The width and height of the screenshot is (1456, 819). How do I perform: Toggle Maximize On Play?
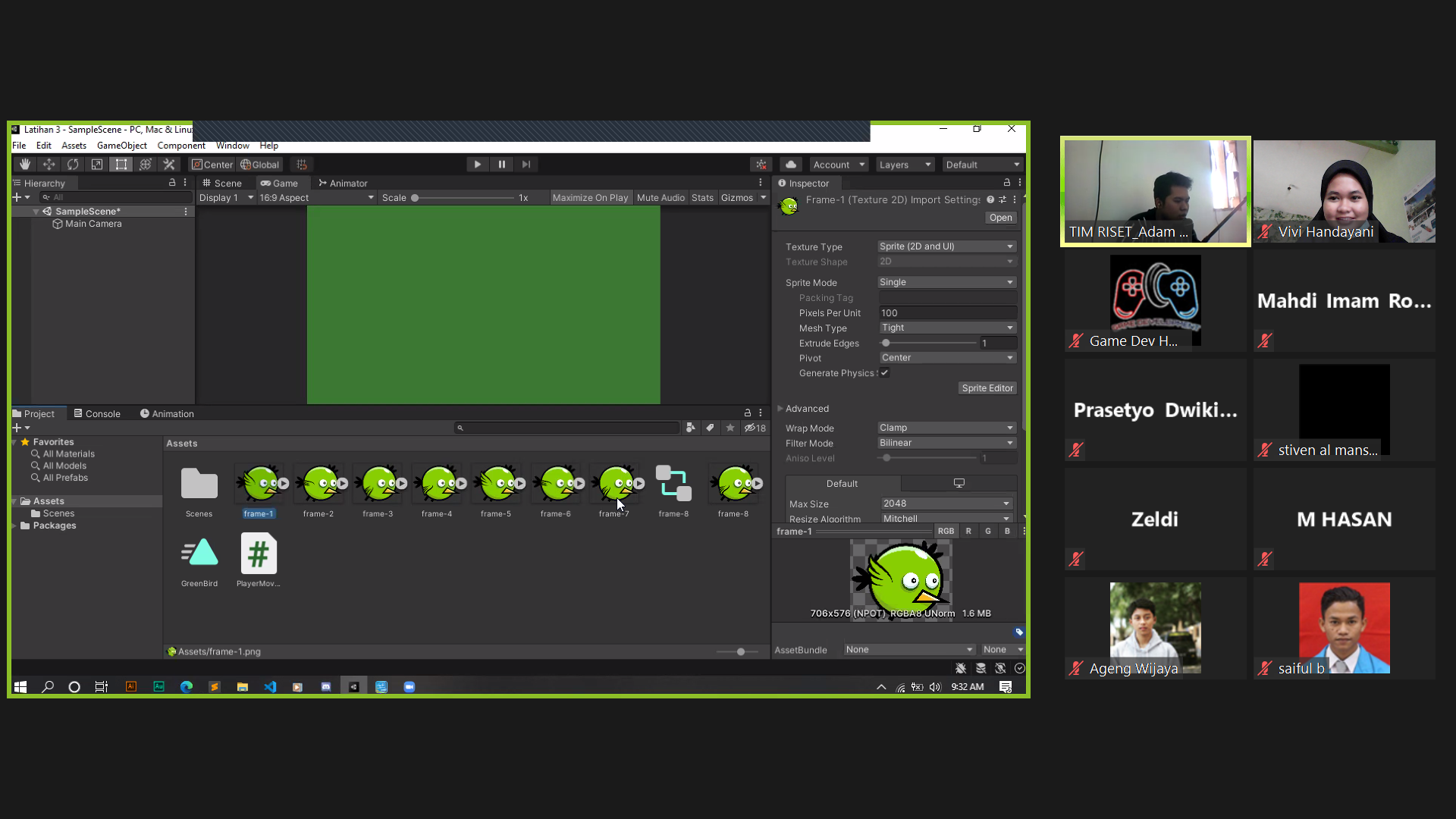[590, 198]
